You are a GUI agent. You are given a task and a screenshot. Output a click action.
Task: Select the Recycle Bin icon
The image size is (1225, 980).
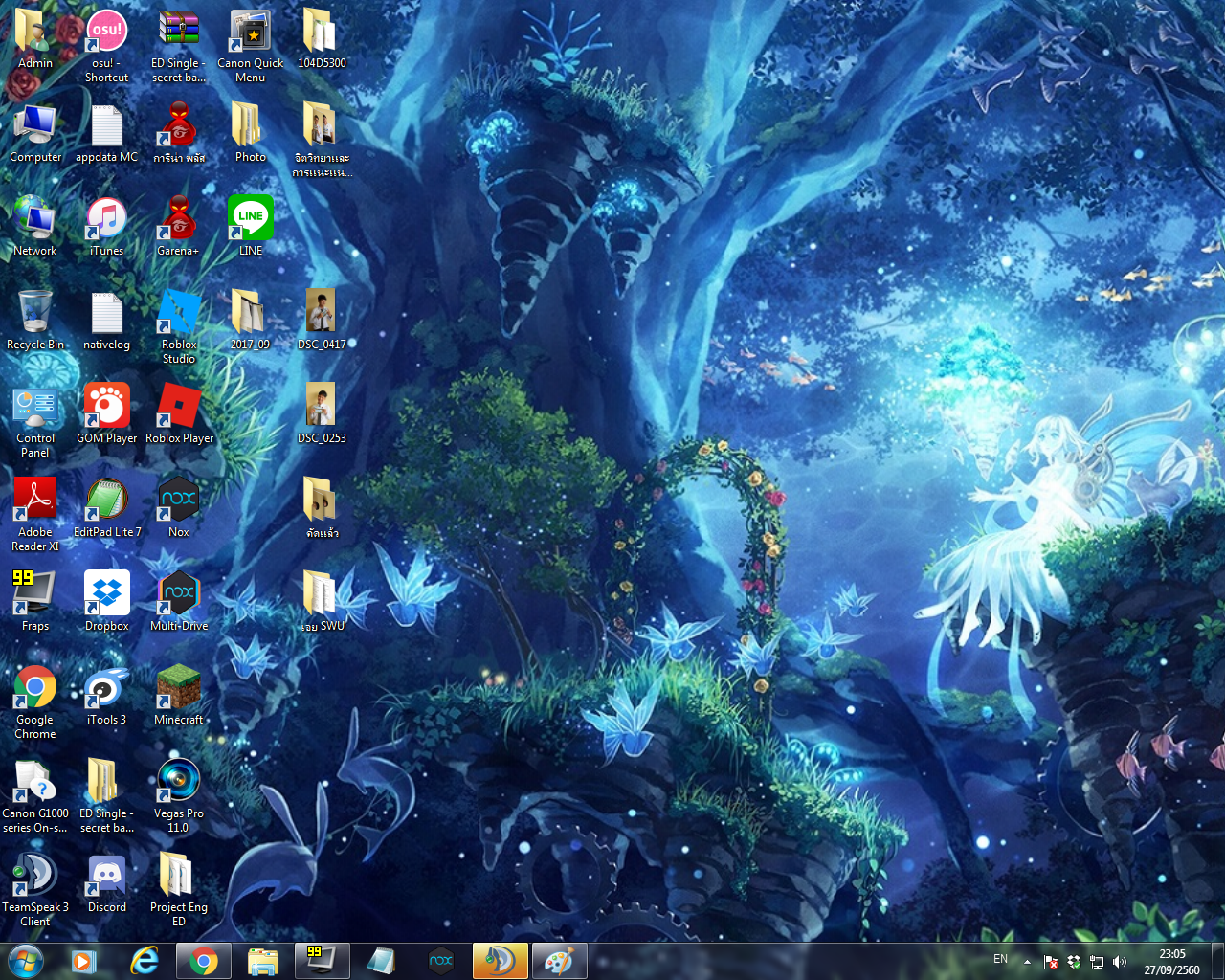click(x=35, y=320)
